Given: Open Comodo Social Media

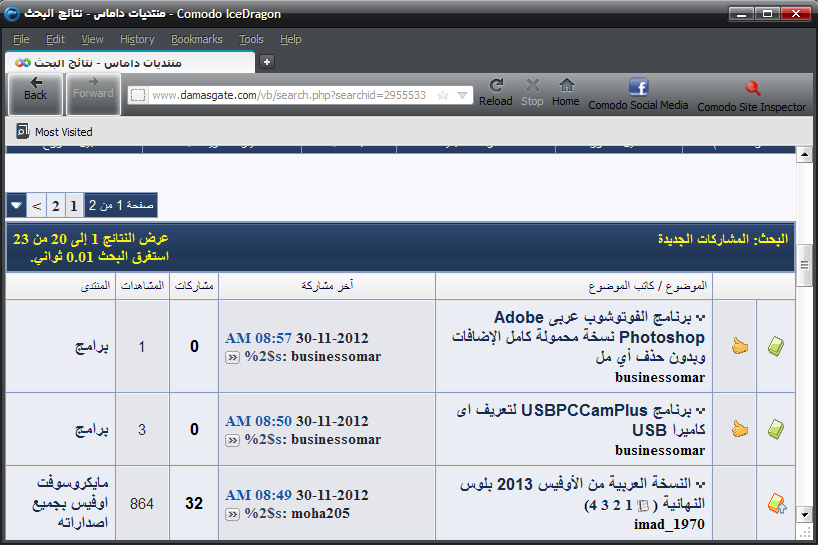Looking at the screenshot, I should pyautogui.click(x=638, y=94).
